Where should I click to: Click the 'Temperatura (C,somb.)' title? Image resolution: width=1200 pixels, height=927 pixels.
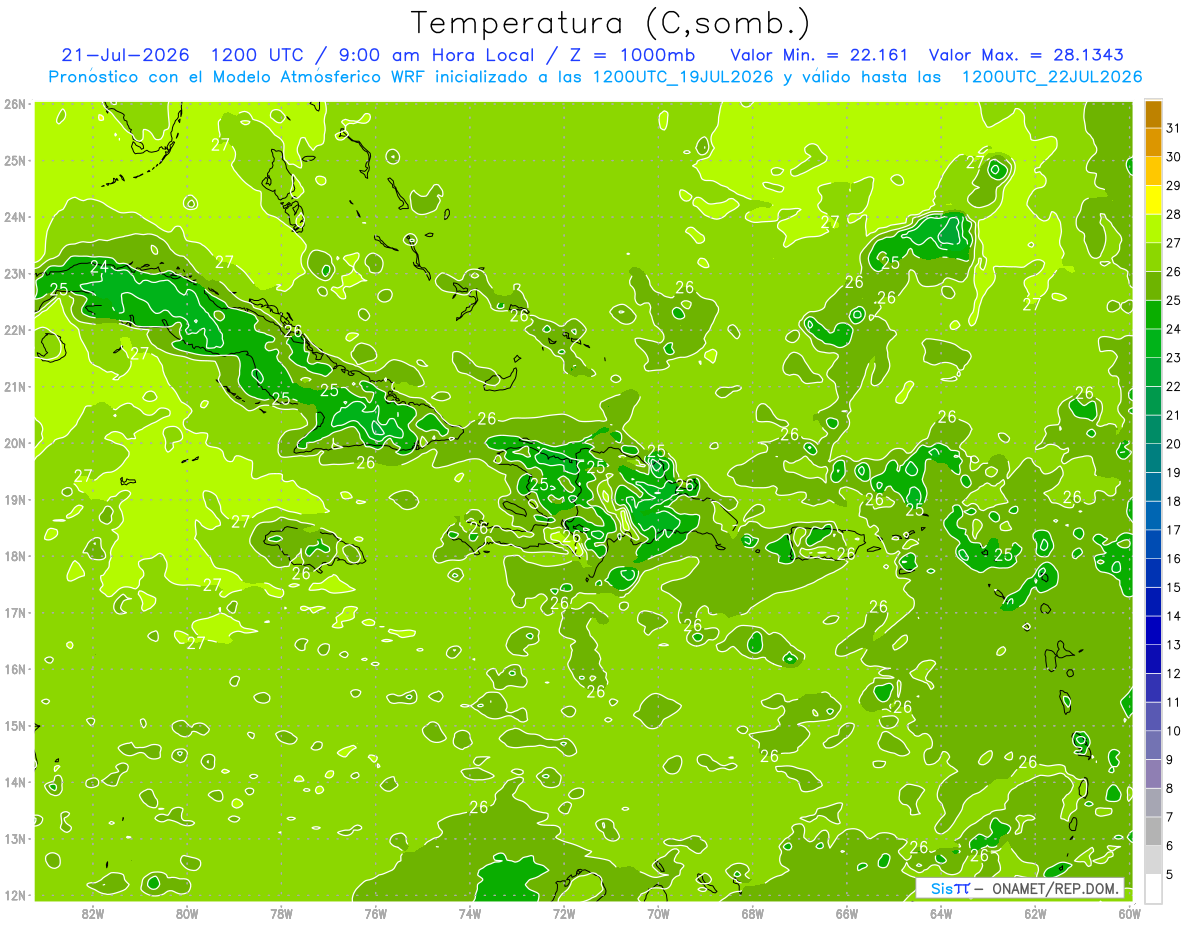(x=611, y=23)
